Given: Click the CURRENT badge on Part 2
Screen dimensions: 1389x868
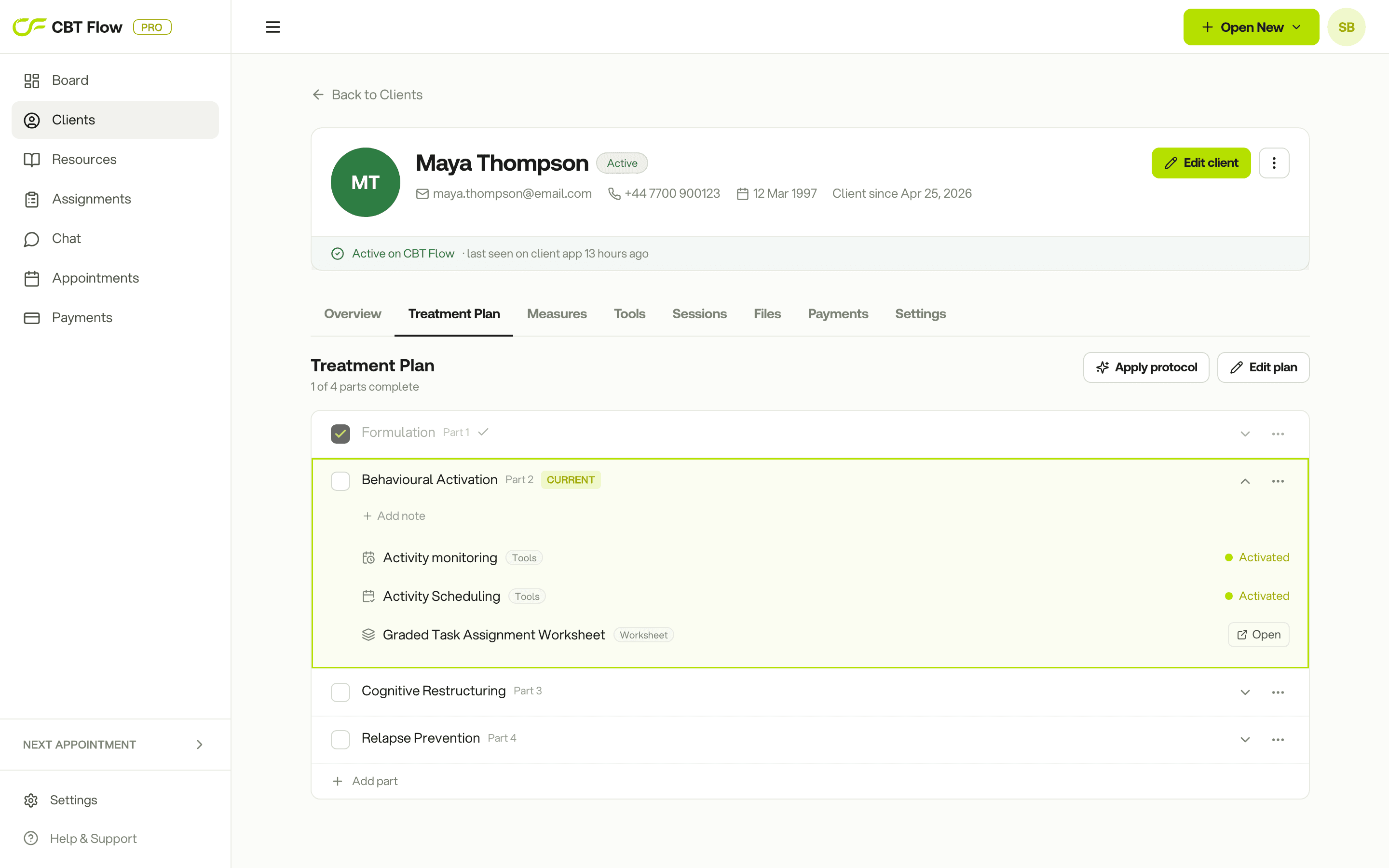Looking at the screenshot, I should (571, 480).
